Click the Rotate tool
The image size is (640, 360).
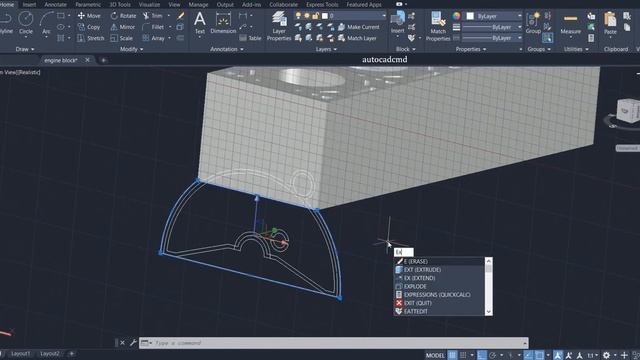coord(123,16)
